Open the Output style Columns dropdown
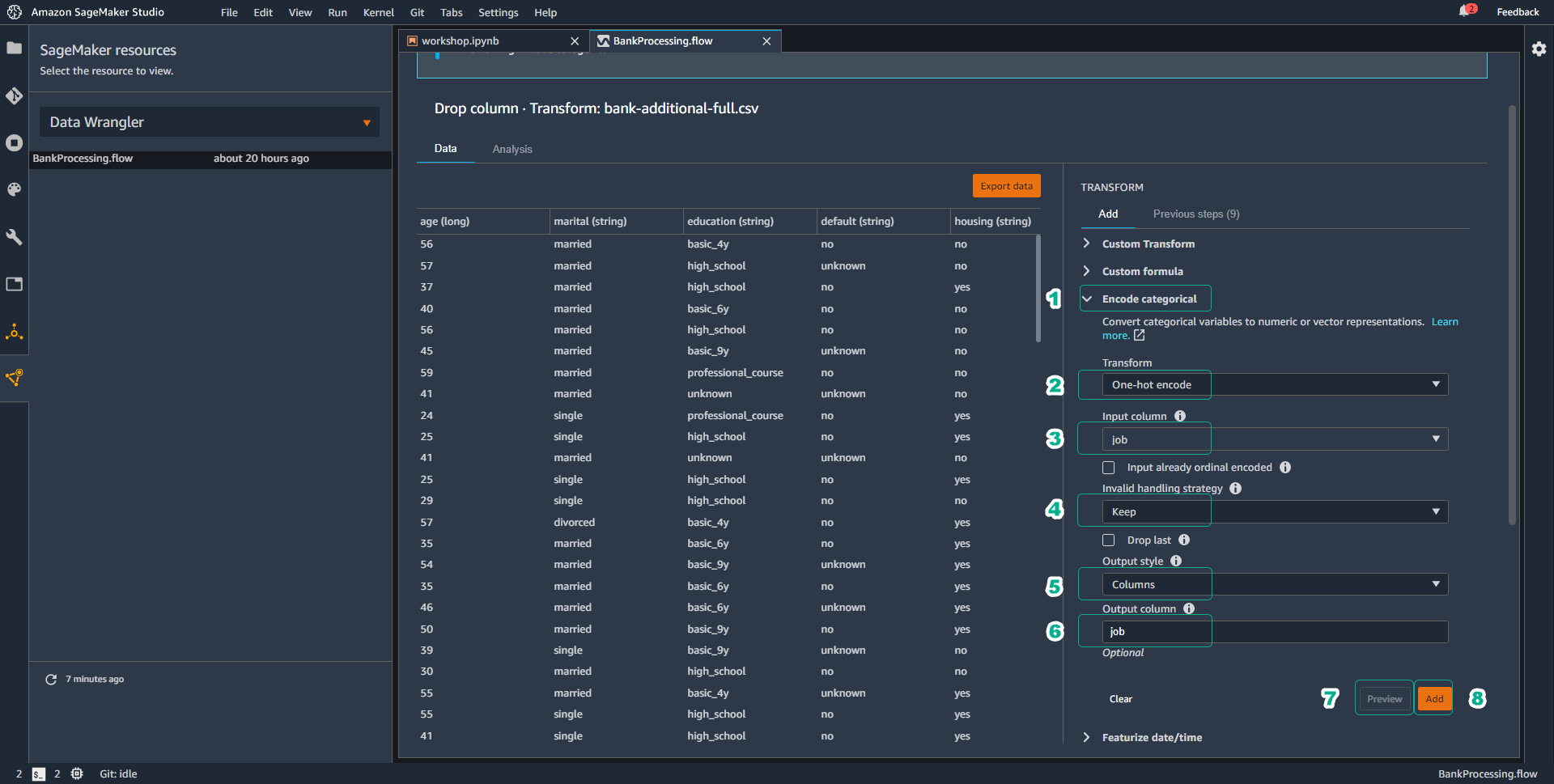This screenshot has height=784, width=1554. 1275,584
